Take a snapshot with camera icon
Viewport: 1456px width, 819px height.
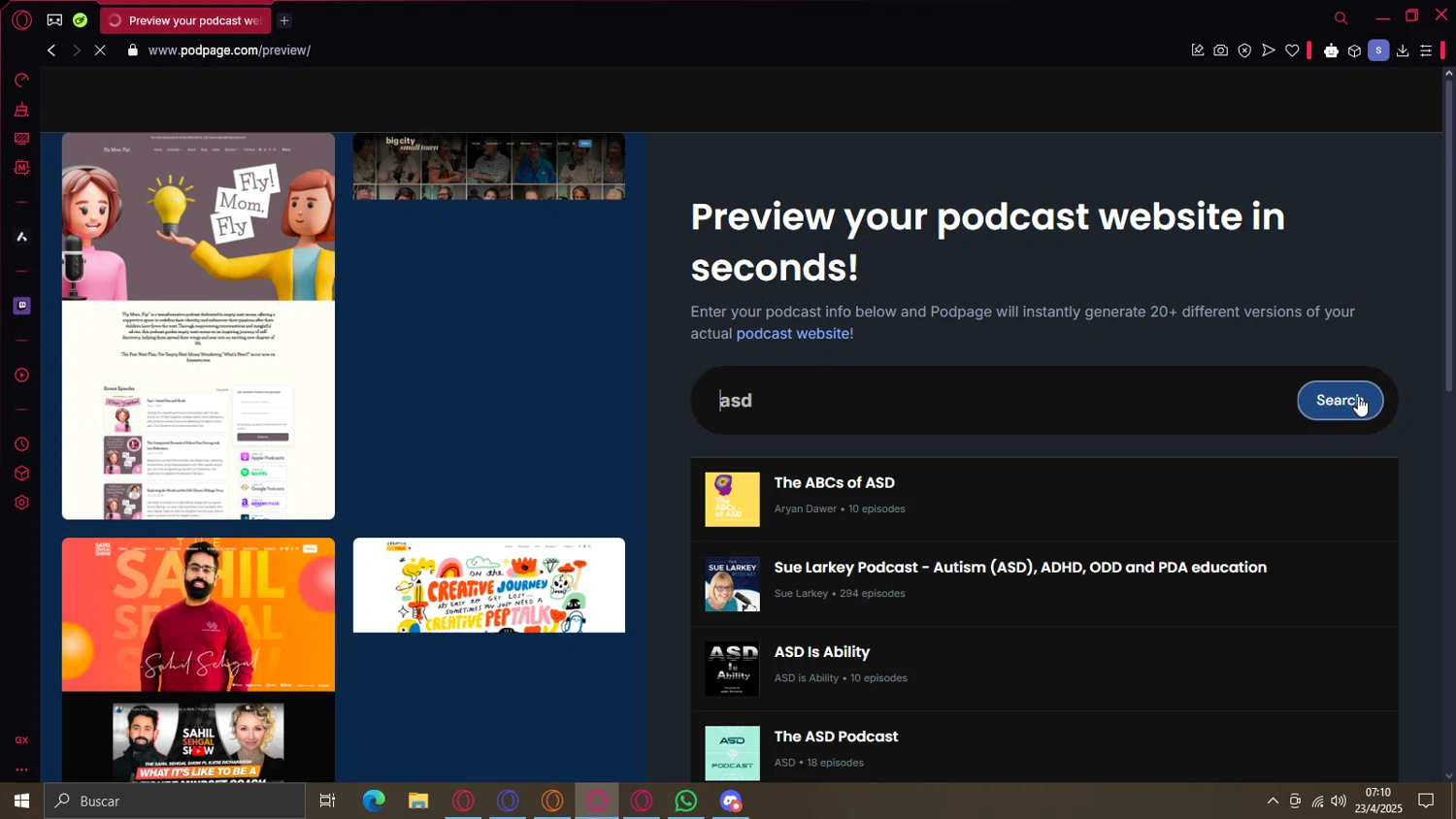pos(1220,50)
